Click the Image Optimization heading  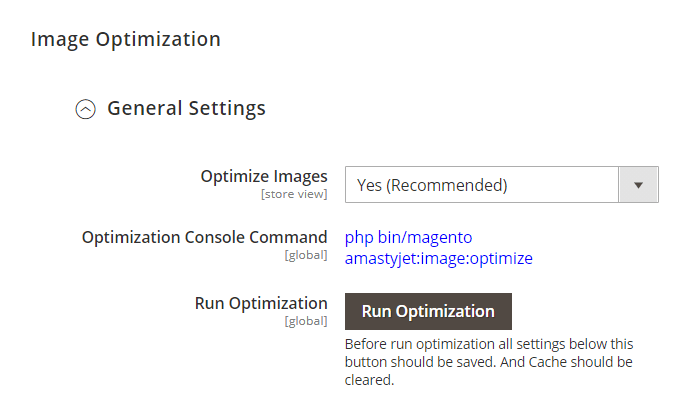125,40
